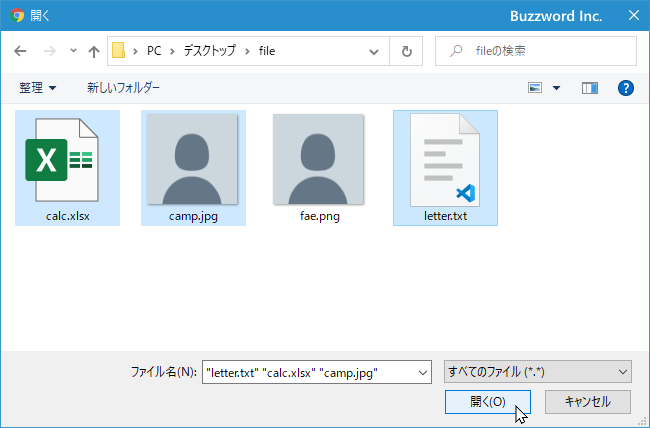The image size is (650, 428).
Task: Open the 整理 menu
Action: click(37, 88)
